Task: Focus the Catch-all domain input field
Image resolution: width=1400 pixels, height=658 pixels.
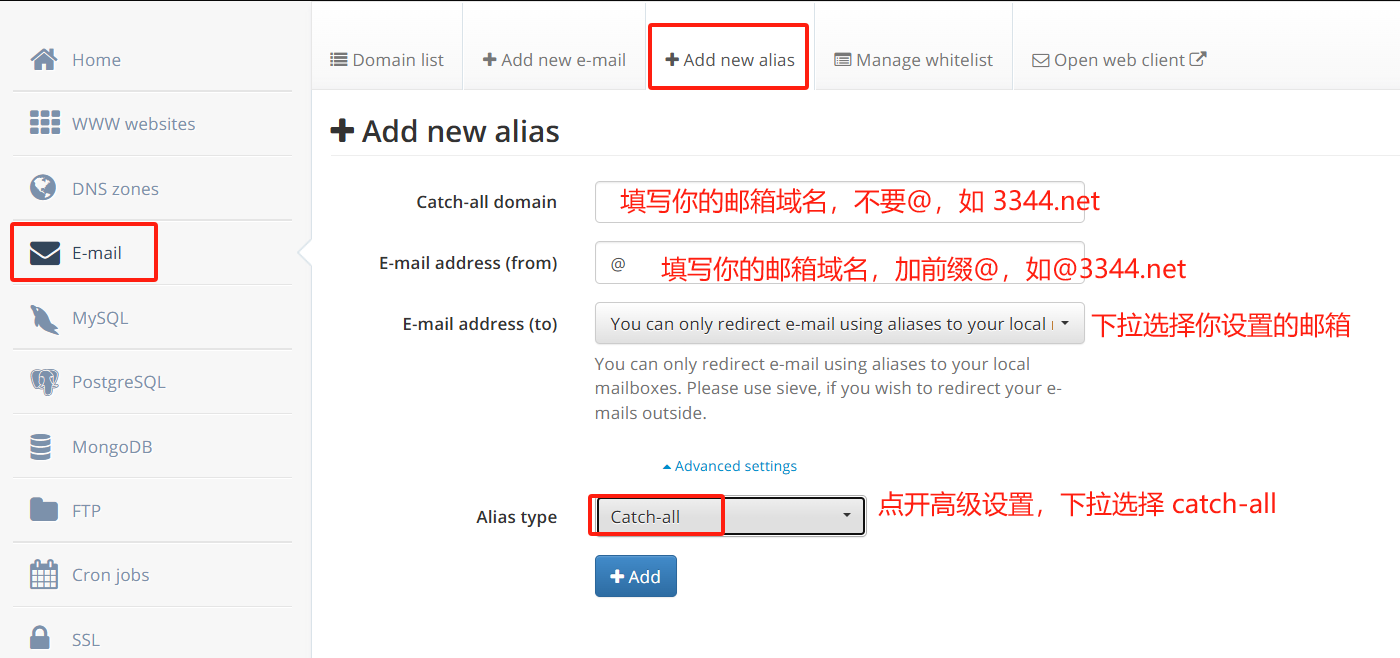Action: (839, 201)
